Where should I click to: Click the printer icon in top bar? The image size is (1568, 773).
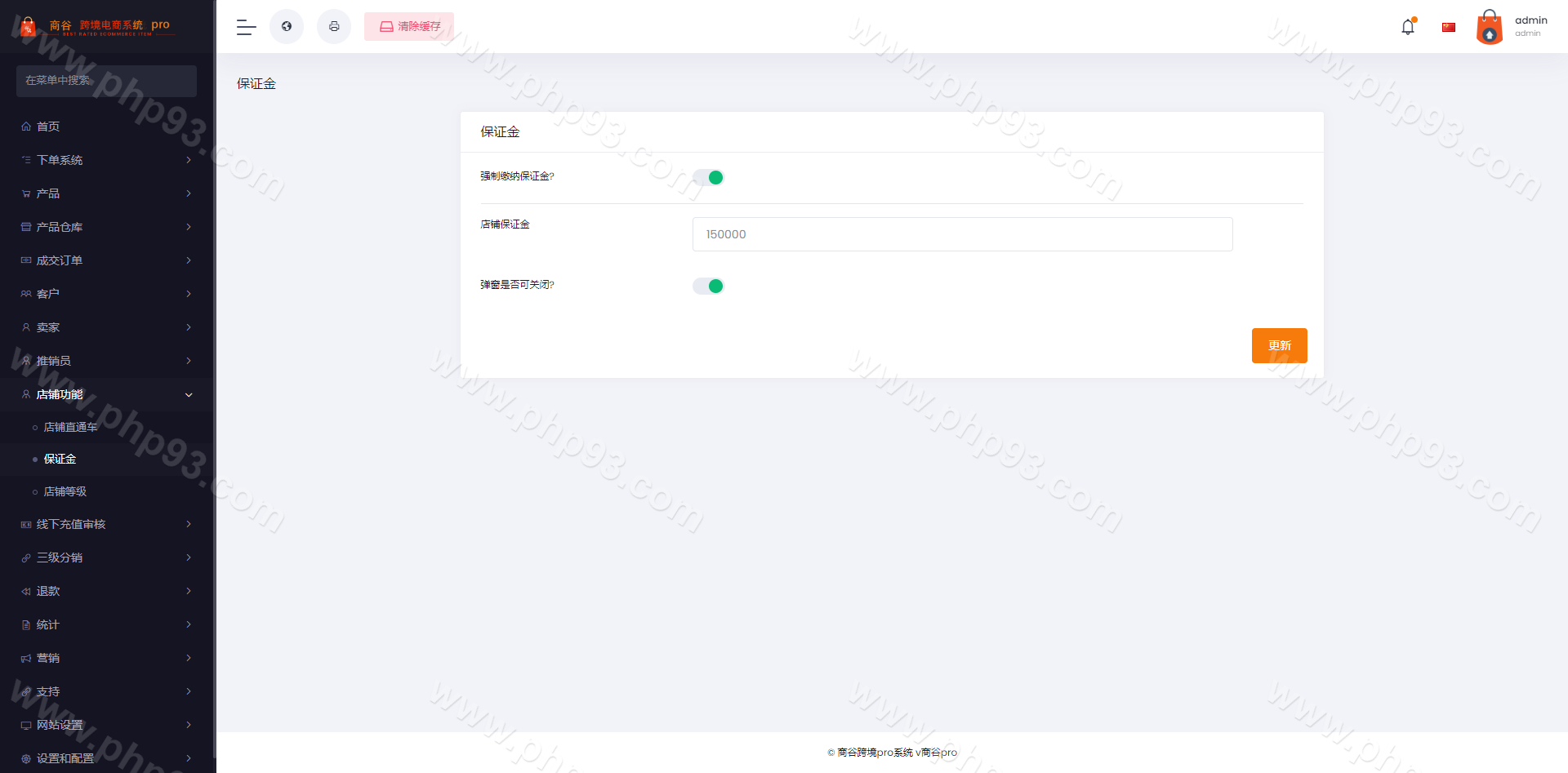pyautogui.click(x=334, y=27)
